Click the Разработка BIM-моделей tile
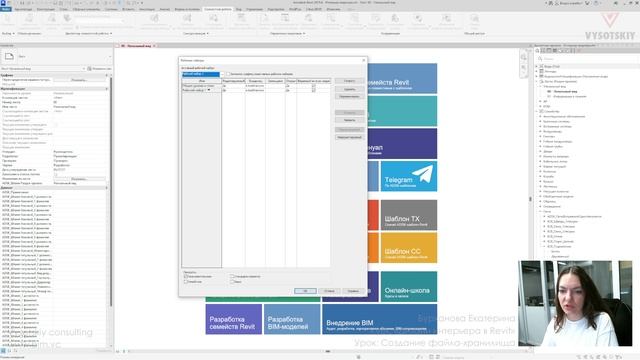The width and height of the screenshot is (640, 360). [292, 319]
